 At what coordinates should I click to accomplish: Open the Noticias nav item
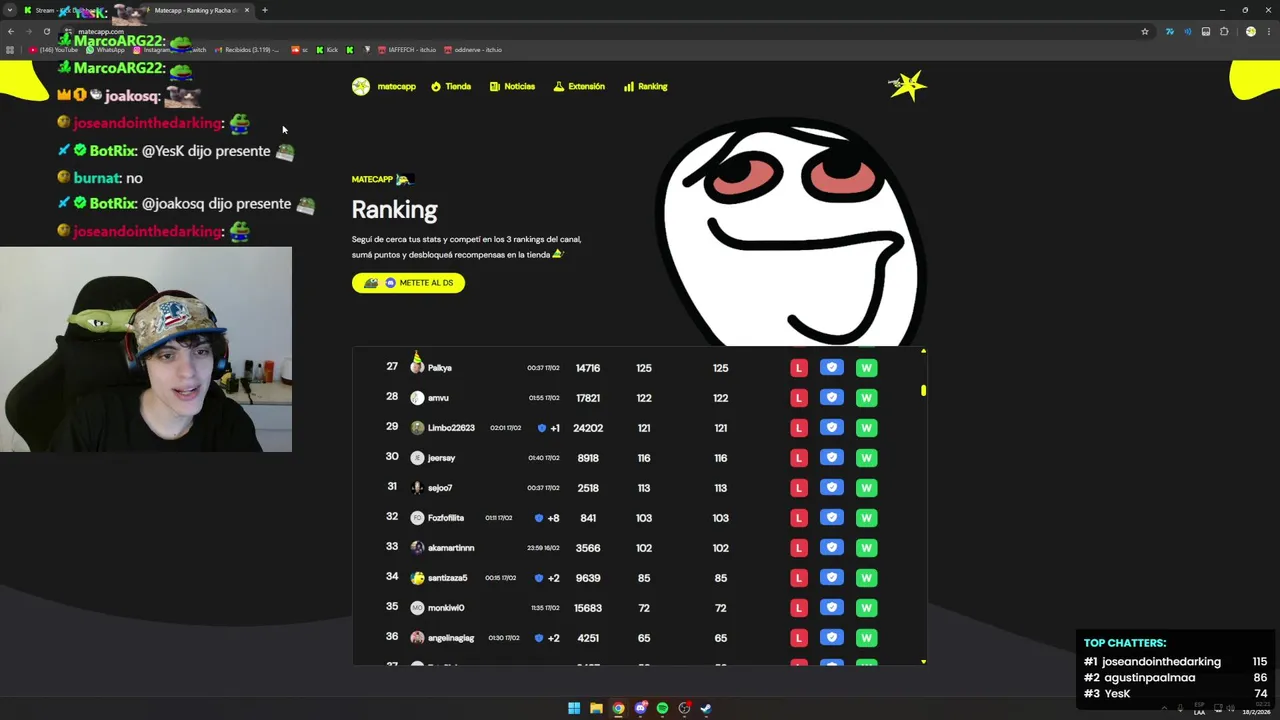512,86
